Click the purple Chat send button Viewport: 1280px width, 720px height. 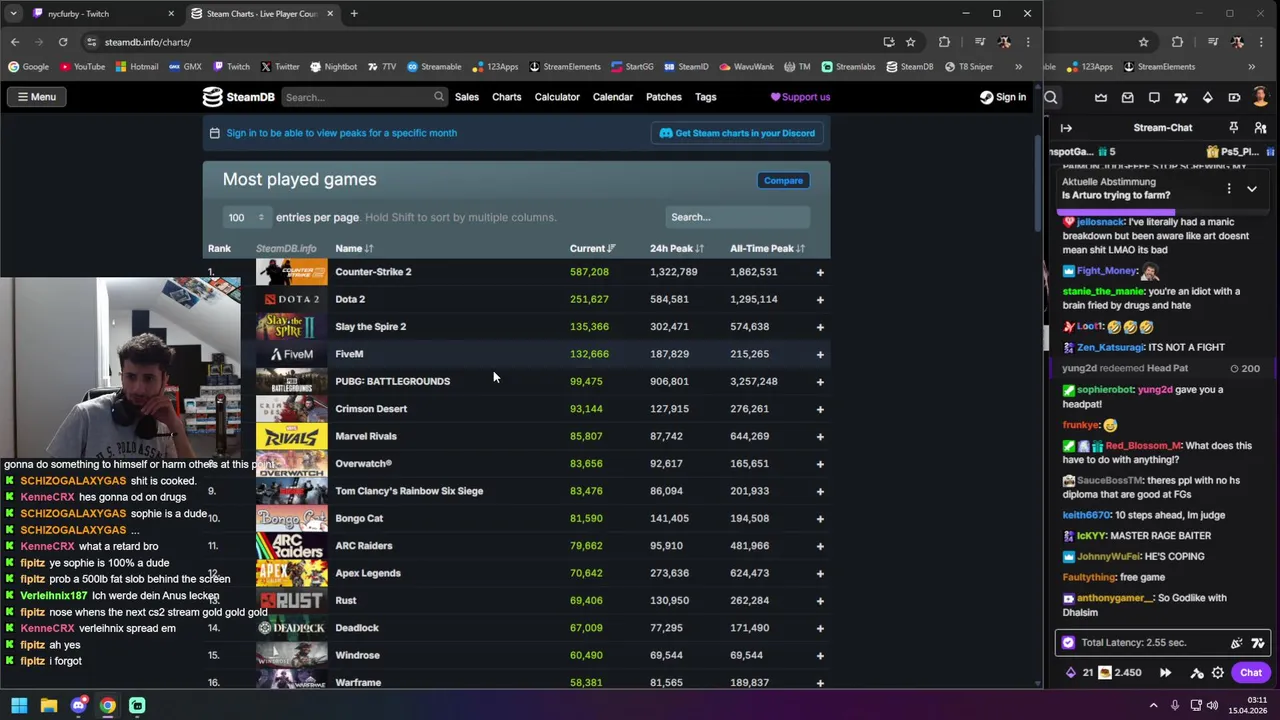point(1251,673)
